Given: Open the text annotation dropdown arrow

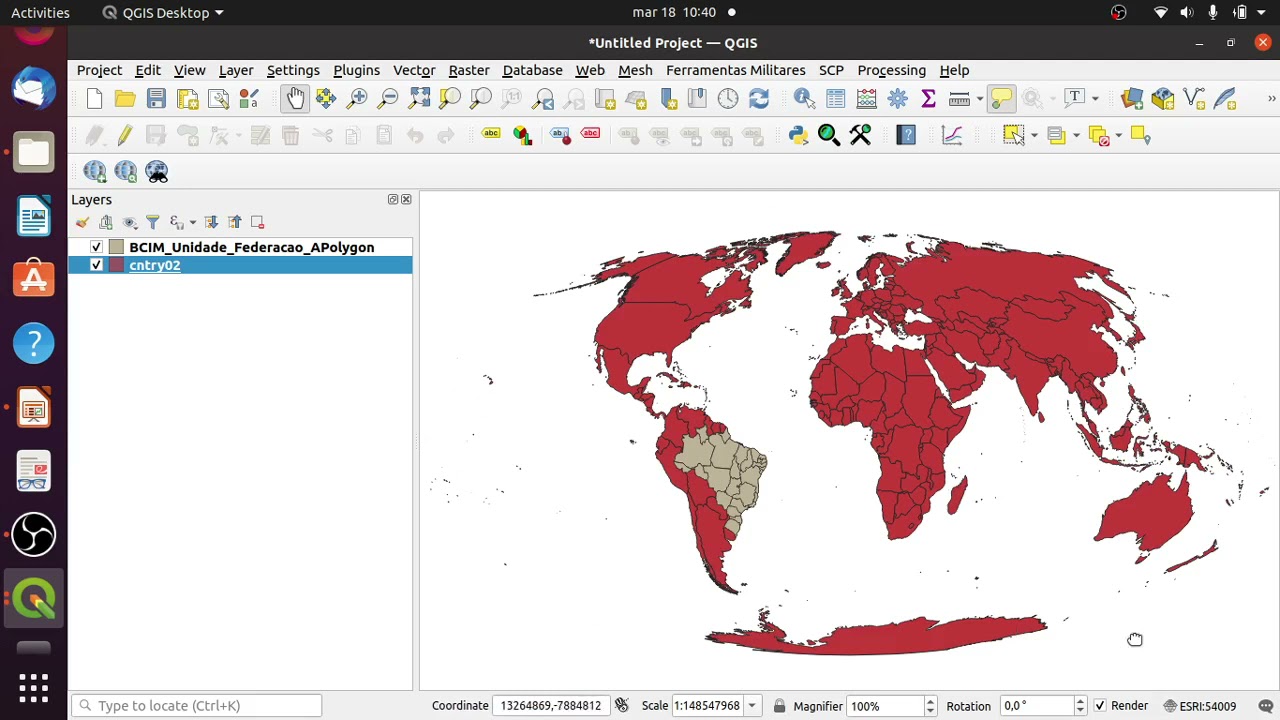Looking at the screenshot, I should 1095,99.
